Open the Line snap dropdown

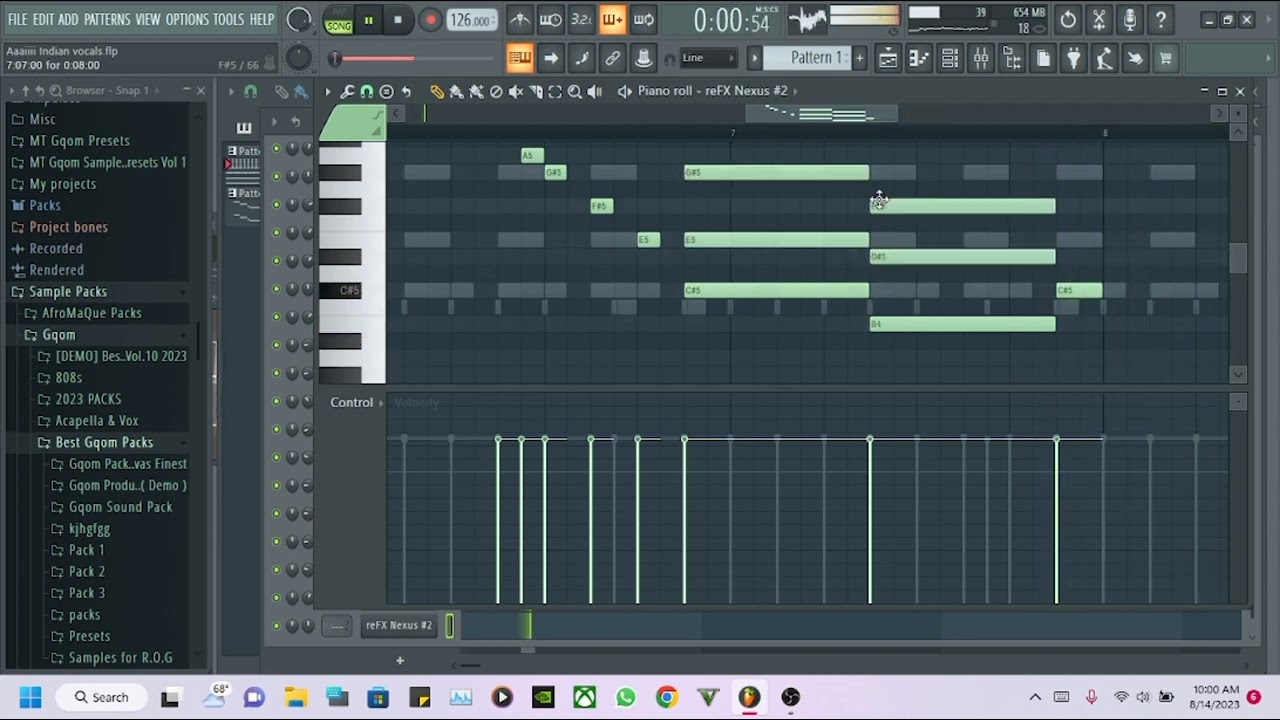pos(708,58)
